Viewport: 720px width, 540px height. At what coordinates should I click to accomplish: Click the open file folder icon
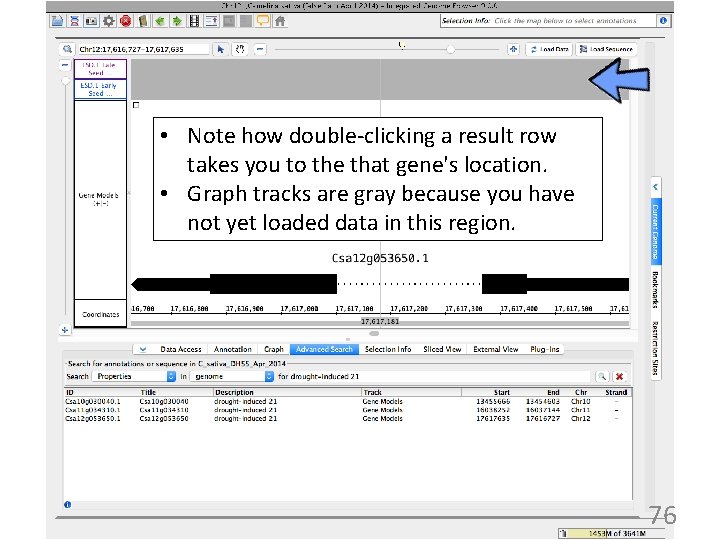[x=57, y=21]
